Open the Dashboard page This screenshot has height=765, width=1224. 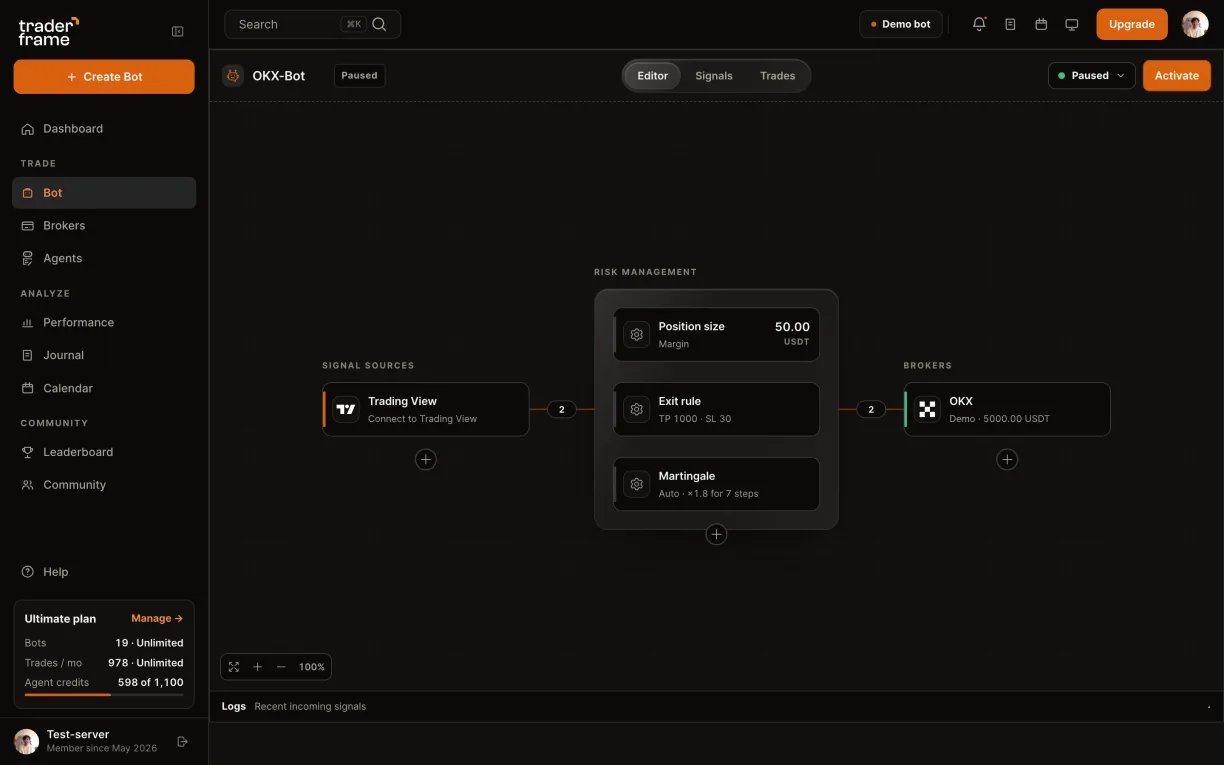104,128
